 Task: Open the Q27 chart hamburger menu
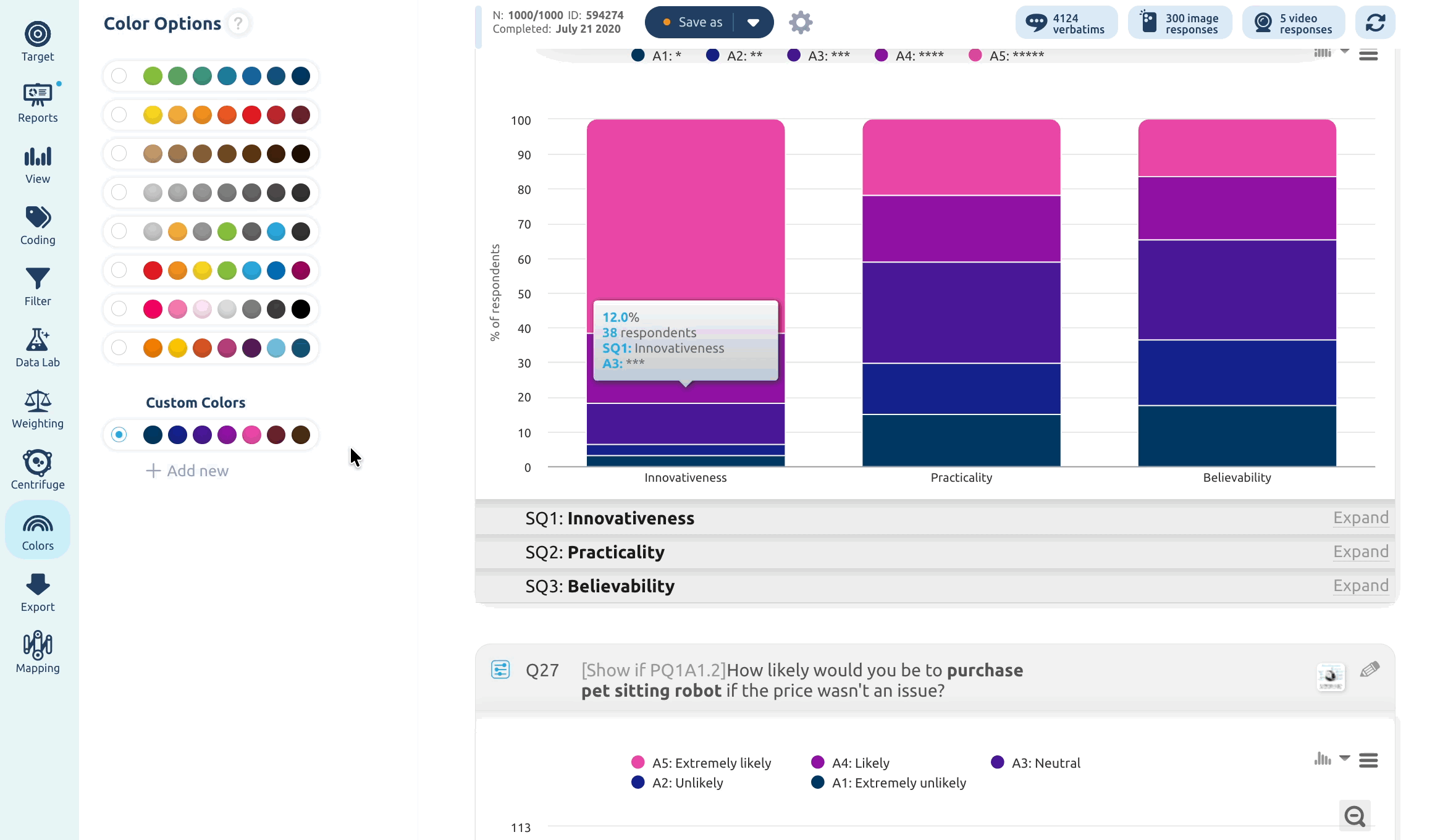(x=1368, y=760)
